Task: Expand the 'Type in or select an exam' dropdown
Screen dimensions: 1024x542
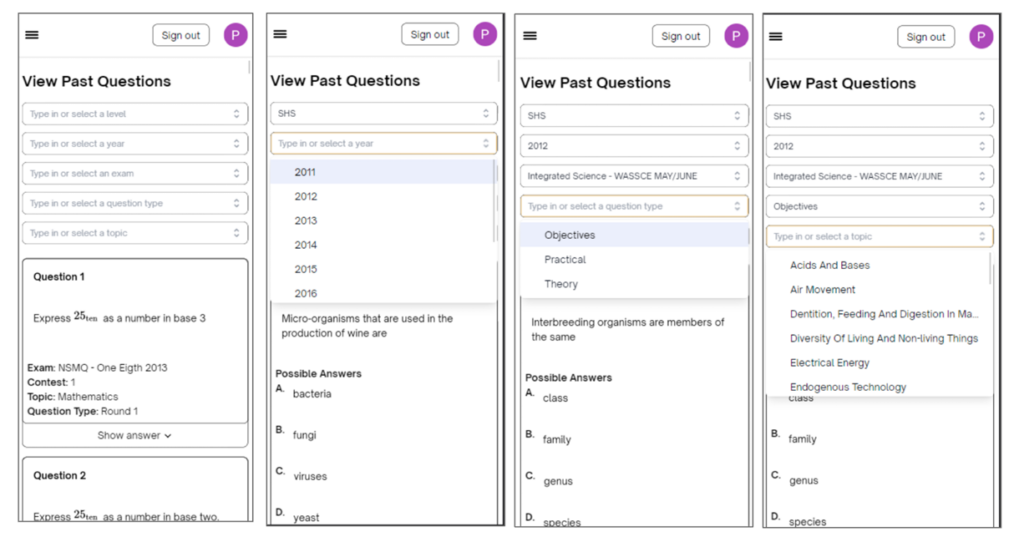Action: click(135, 173)
